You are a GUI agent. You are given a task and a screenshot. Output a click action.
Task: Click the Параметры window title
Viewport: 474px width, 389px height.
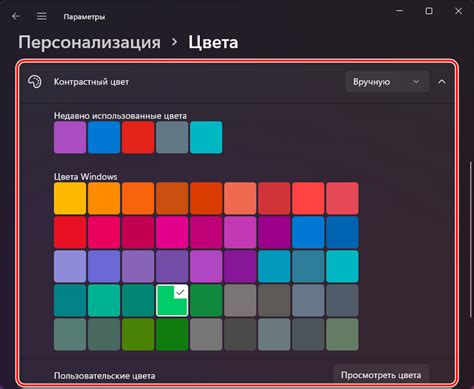tap(84, 17)
